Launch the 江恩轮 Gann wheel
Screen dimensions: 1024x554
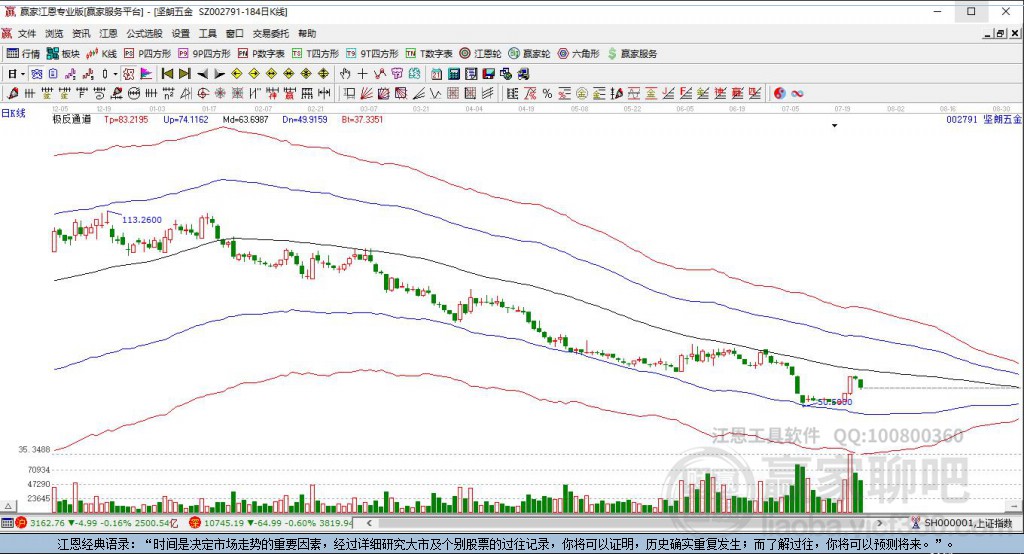[x=480, y=54]
